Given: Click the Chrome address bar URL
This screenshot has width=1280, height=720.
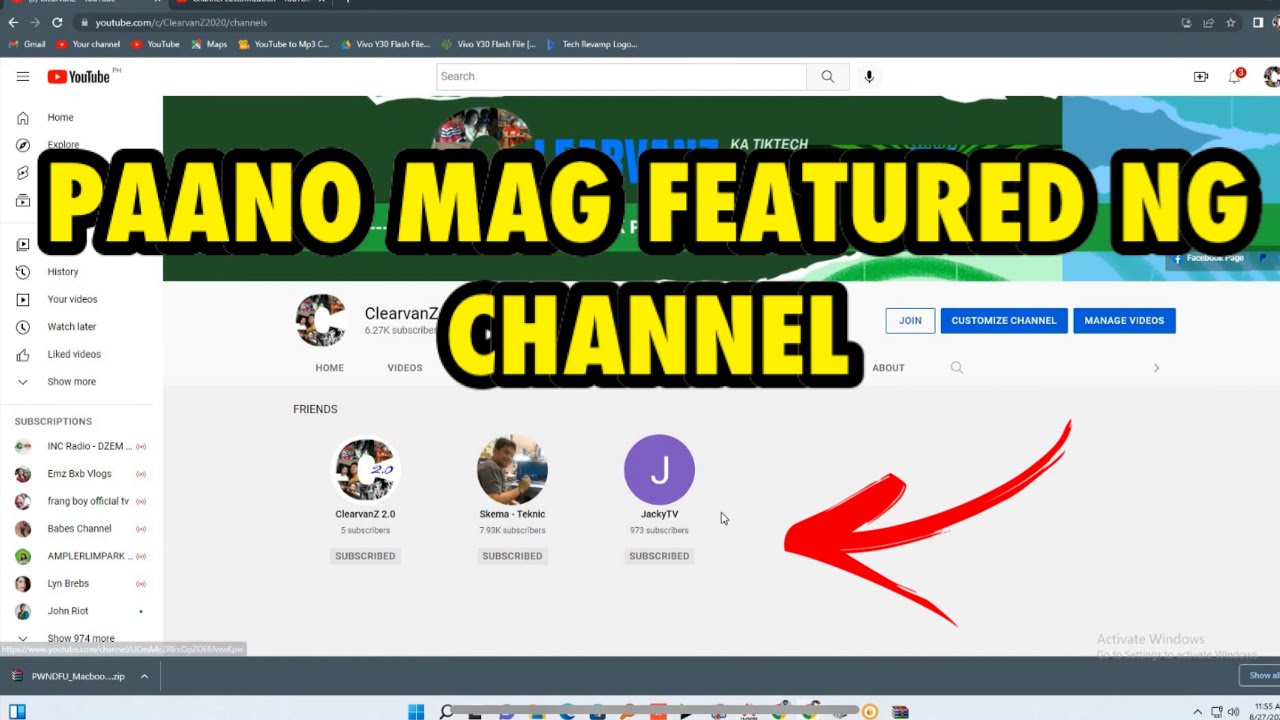Looking at the screenshot, I should tap(181, 22).
